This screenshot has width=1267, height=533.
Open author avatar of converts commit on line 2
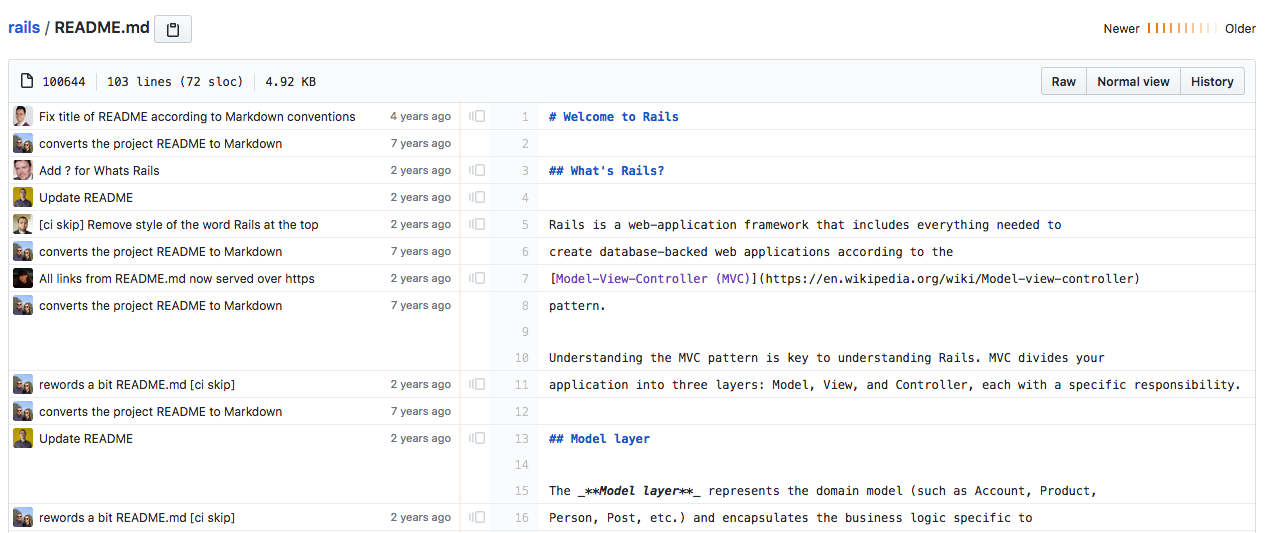pyautogui.click(x=22, y=143)
